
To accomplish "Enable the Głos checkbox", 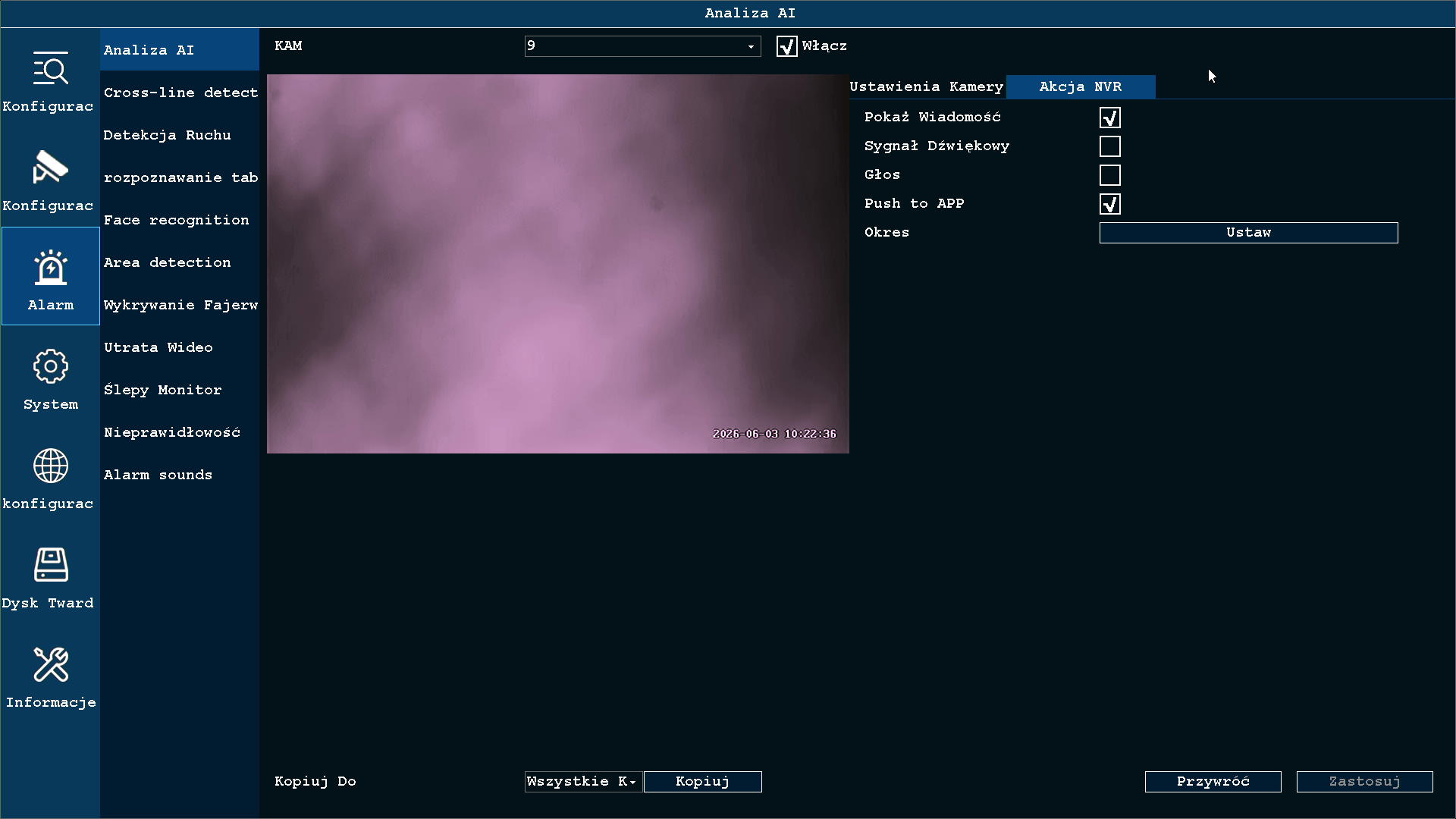I will point(1109,175).
